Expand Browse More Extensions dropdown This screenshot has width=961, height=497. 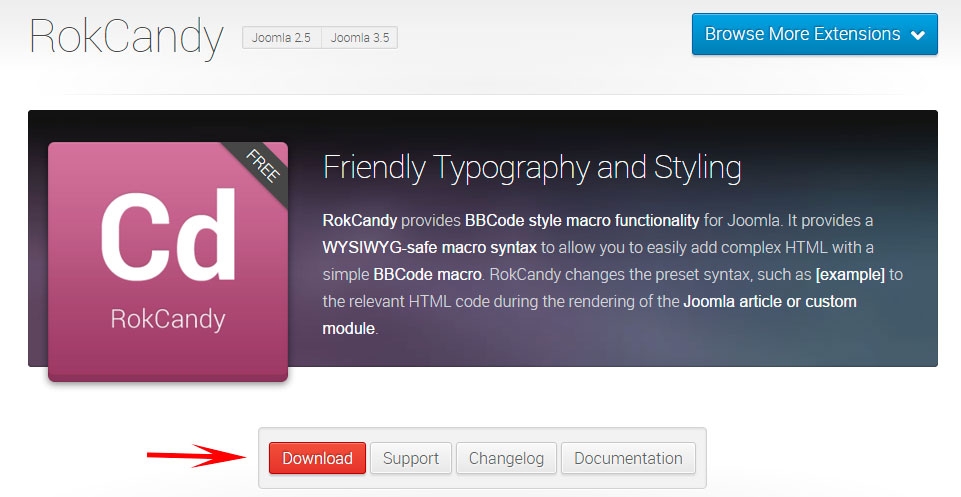[815, 34]
